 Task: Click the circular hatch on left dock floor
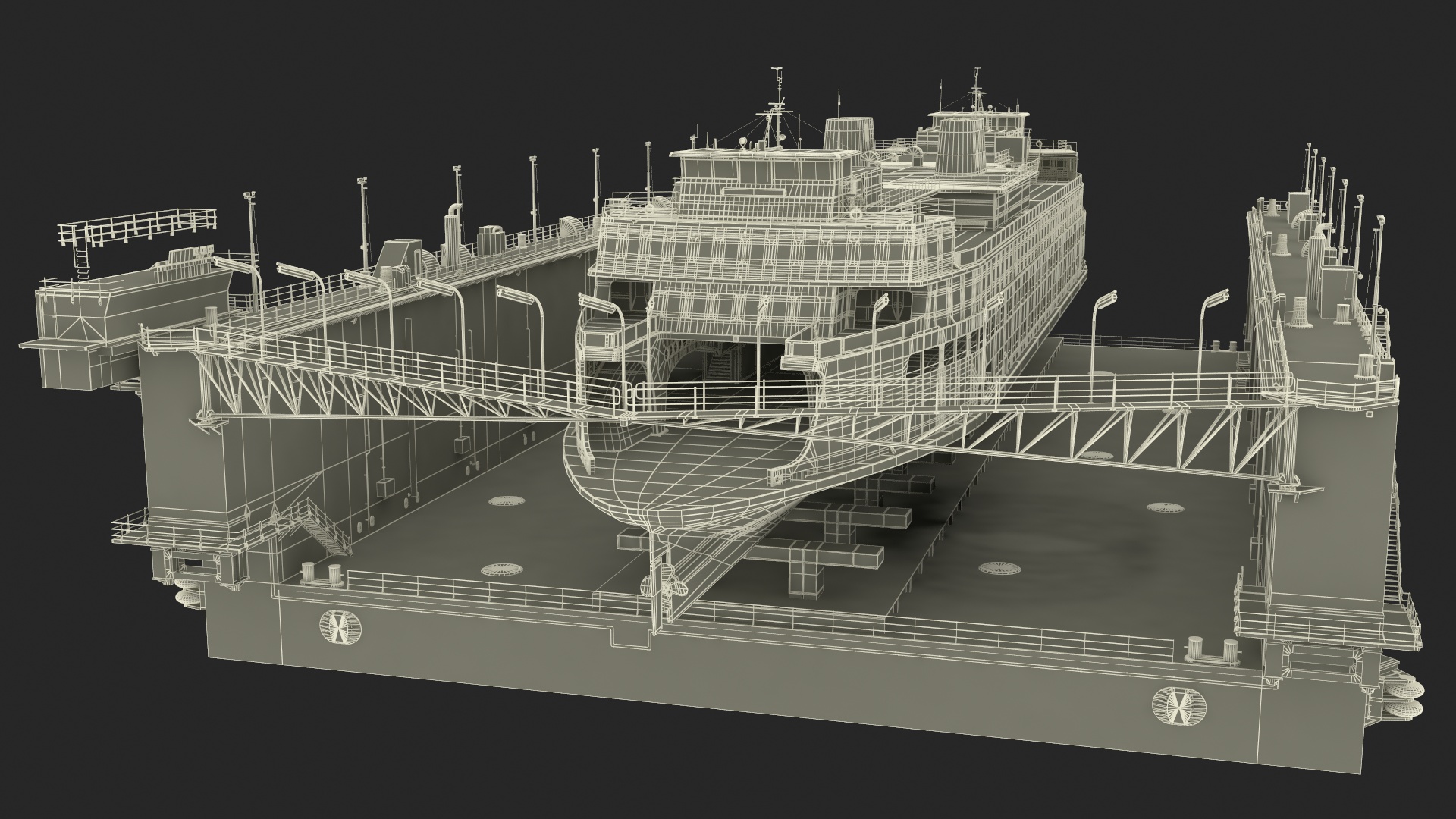coord(507,500)
